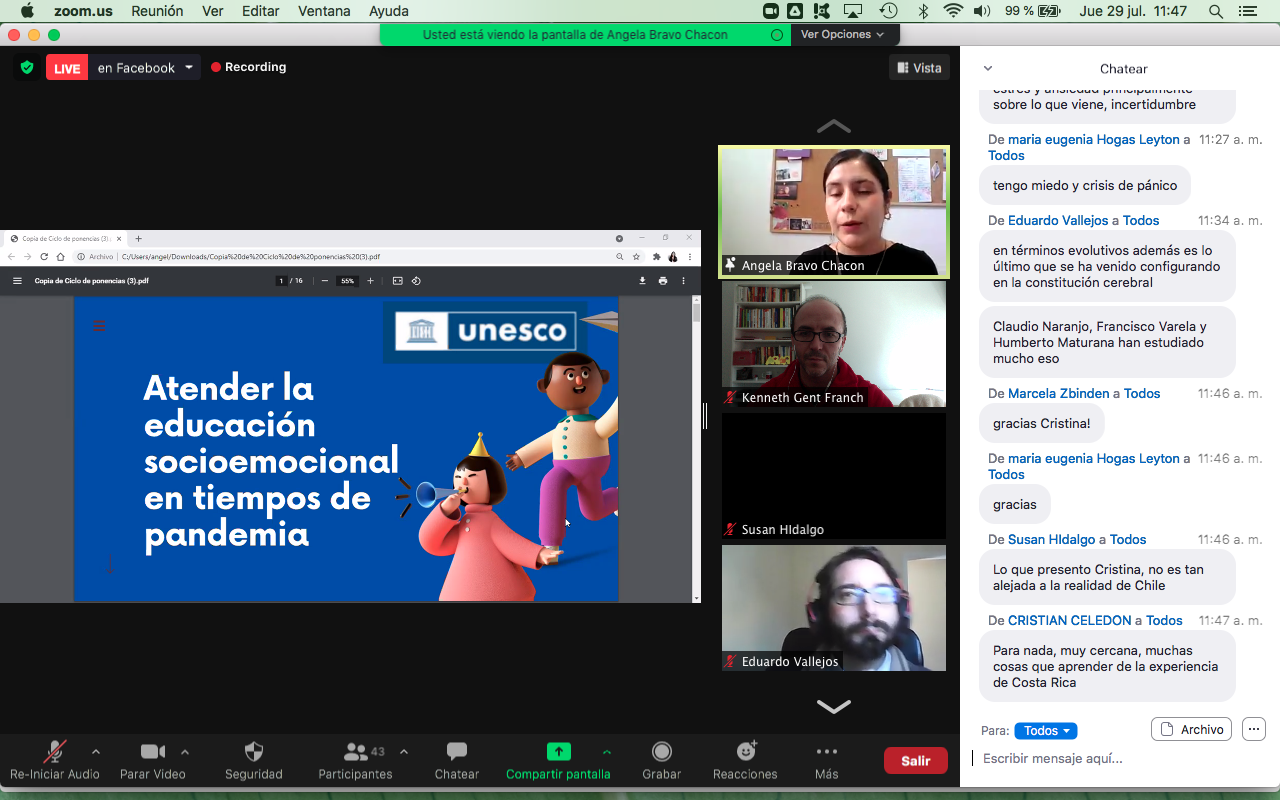Click the red Salir button
Screen dimensions: 1280x800
[x=915, y=761]
